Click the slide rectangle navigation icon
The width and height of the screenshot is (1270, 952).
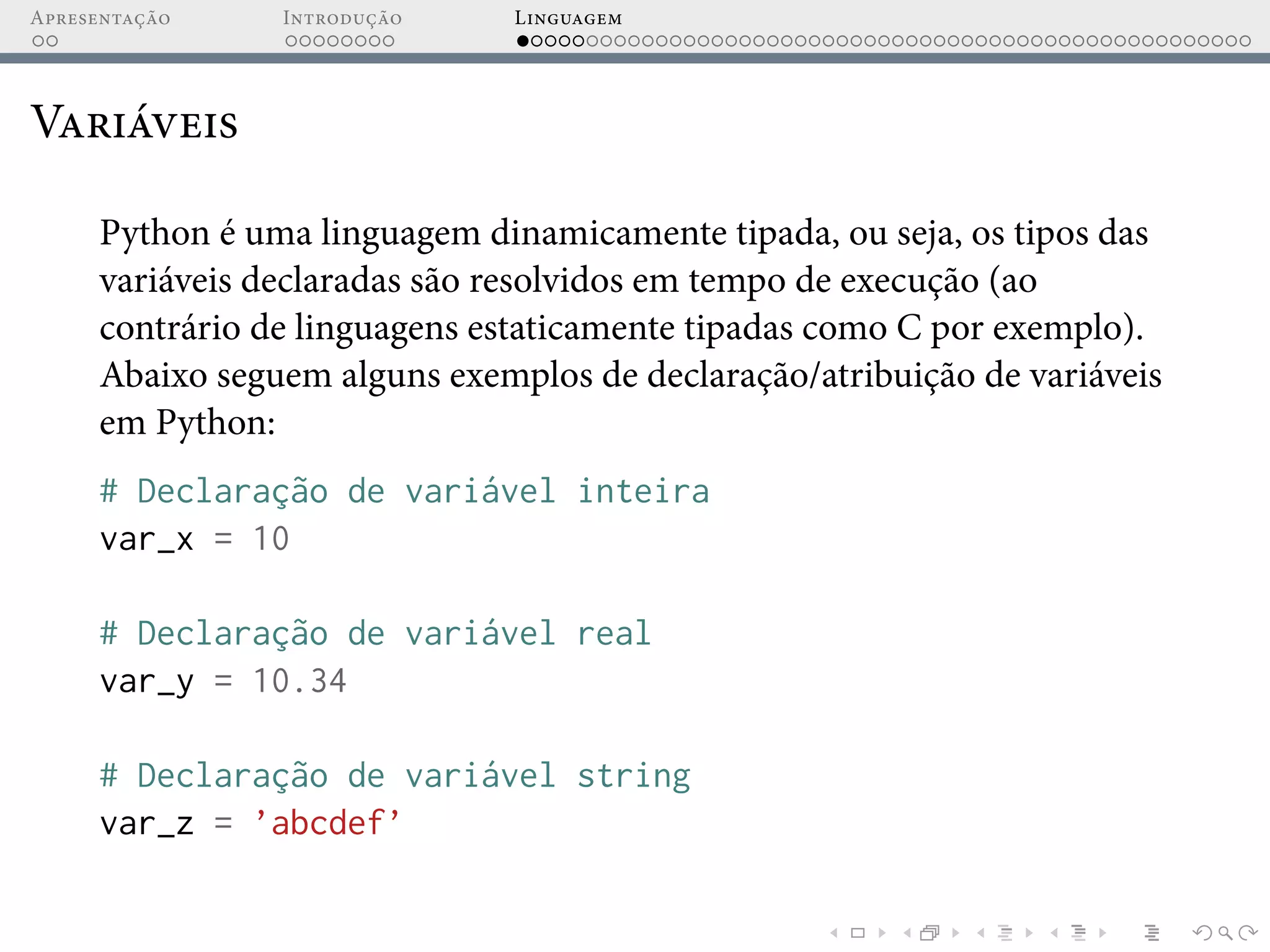coord(858,933)
